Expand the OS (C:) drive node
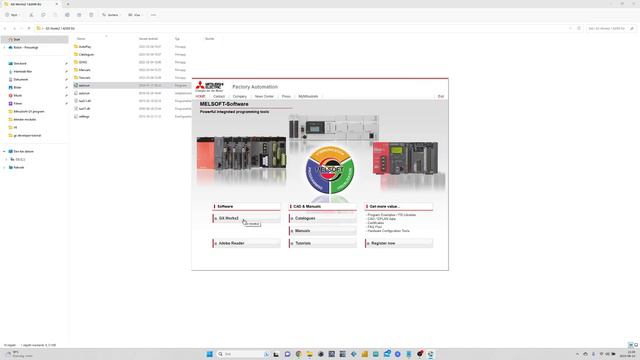Viewport: 640px width, 360px height. (7, 160)
